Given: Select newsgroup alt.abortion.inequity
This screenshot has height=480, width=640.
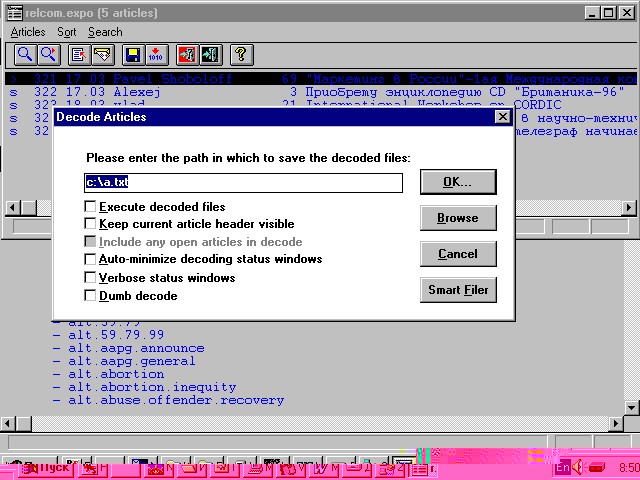Looking at the screenshot, I should 152,387.
